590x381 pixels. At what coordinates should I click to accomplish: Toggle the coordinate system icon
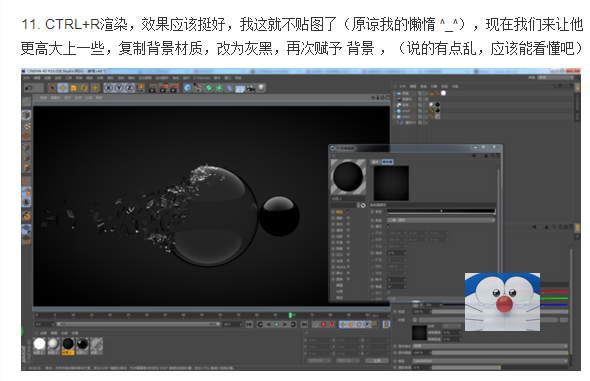140,88
